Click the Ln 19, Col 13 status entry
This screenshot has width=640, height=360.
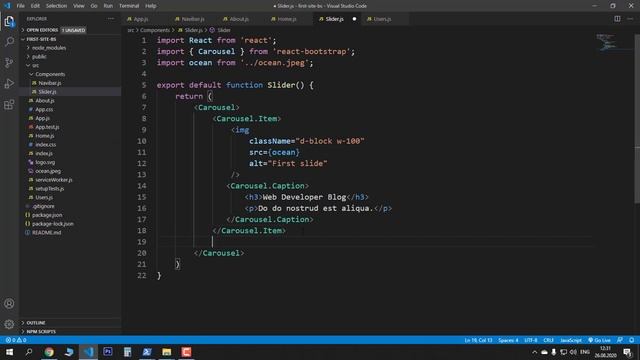click(x=478, y=340)
